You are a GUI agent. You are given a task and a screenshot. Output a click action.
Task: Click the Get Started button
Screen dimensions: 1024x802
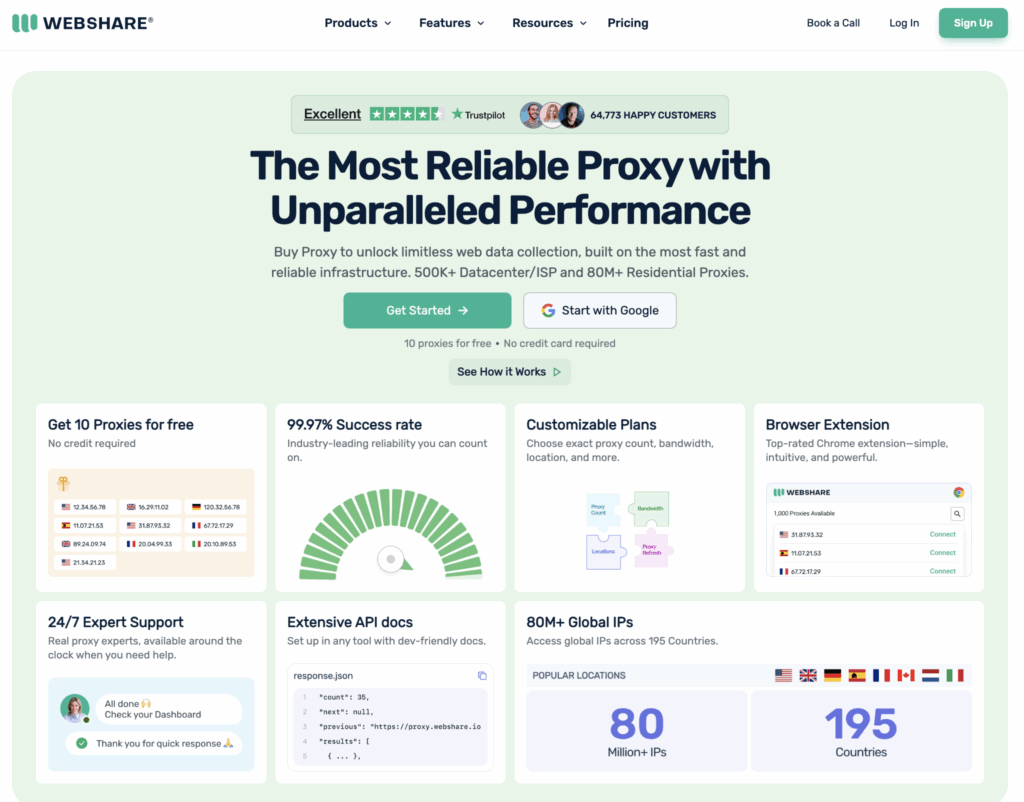[x=427, y=311]
